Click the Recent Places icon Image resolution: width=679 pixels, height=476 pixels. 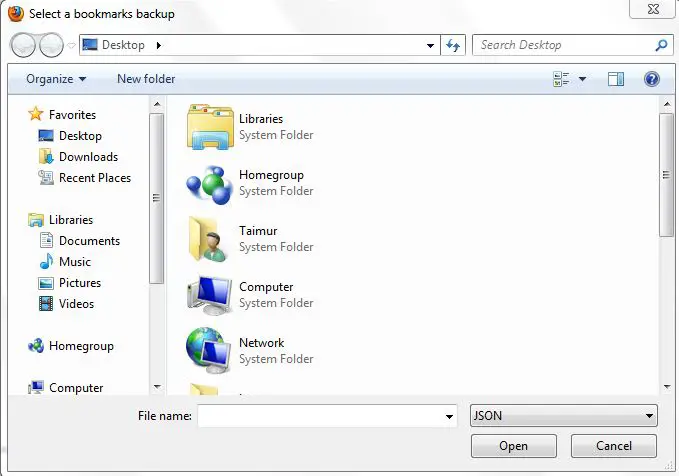click(46, 178)
